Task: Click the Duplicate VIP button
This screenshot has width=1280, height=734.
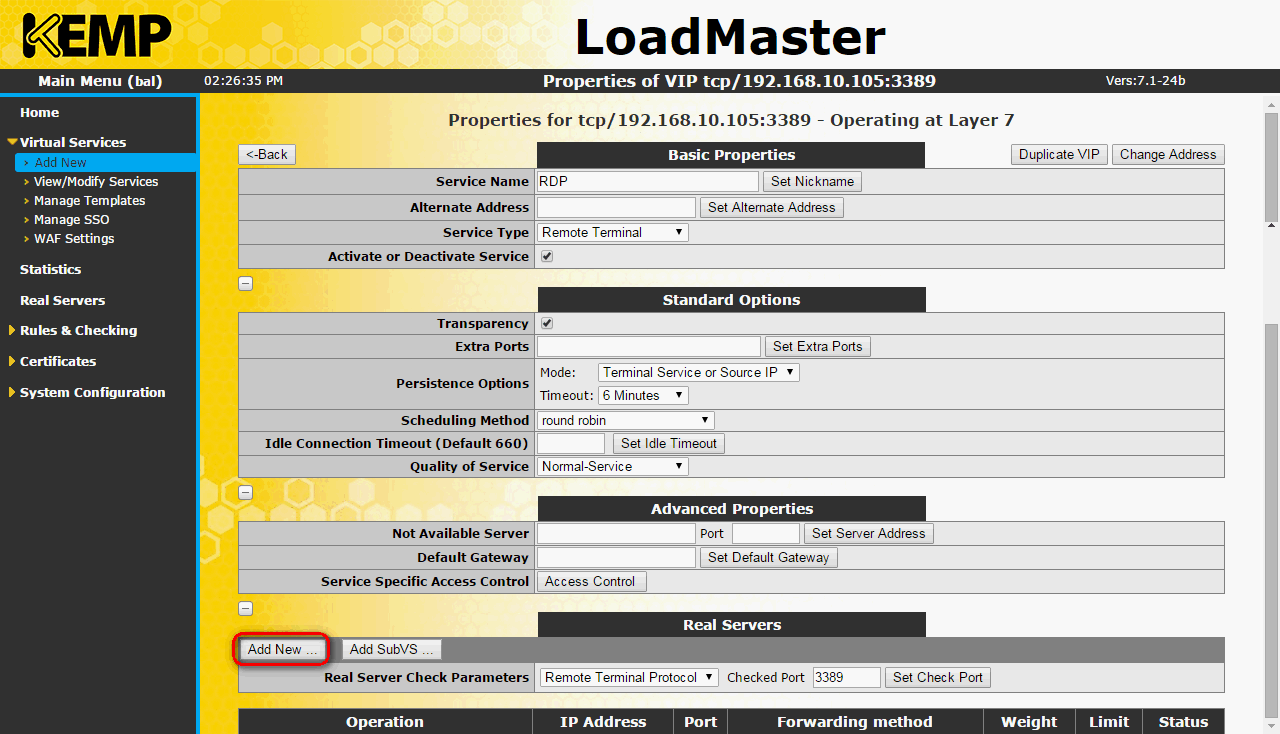Action: (x=1059, y=155)
